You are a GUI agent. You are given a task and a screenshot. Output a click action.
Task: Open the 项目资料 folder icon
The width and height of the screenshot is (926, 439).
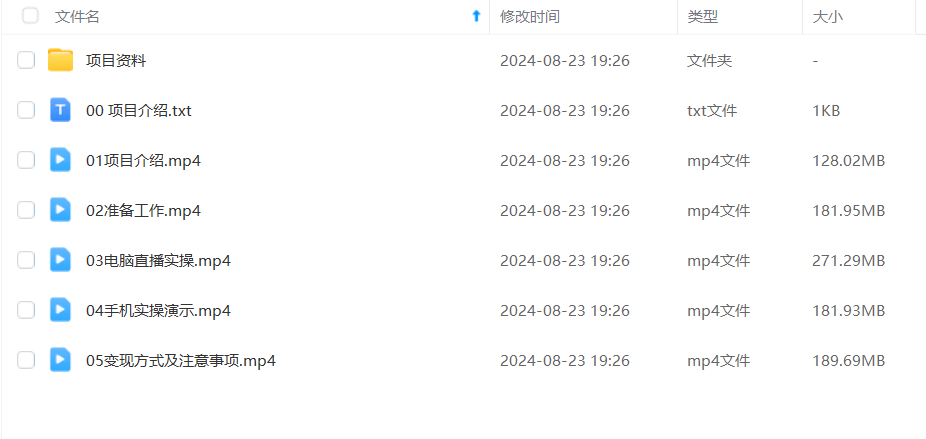(x=60, y=60)
